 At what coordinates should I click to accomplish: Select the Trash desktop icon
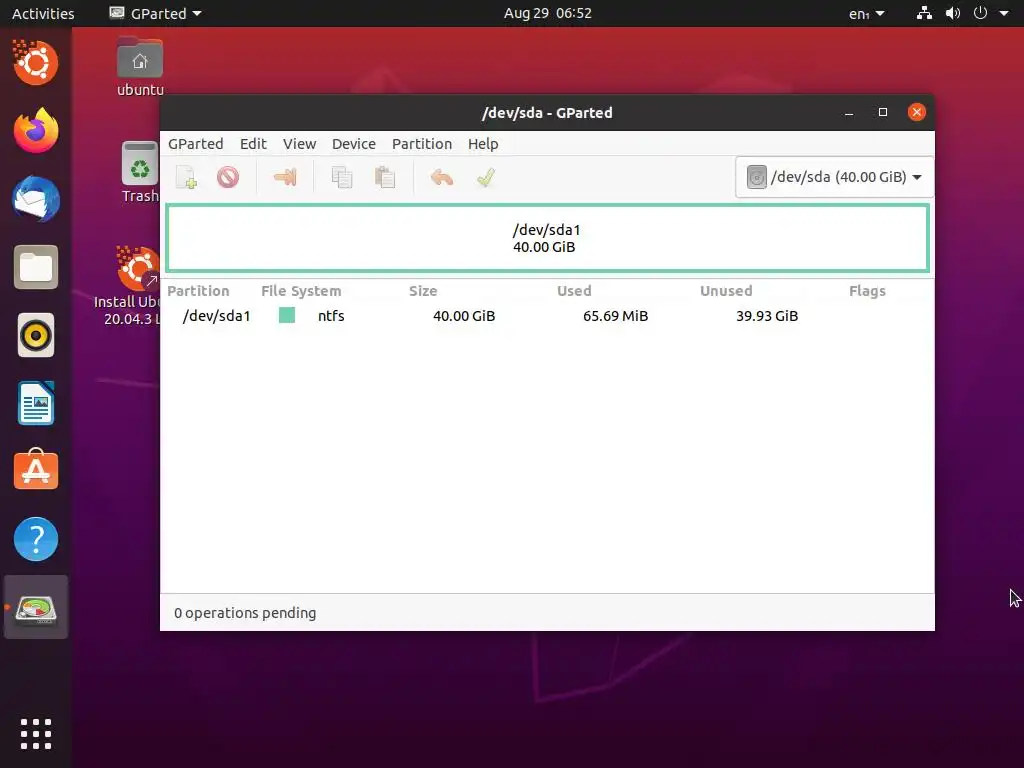[x=140, y=172]
